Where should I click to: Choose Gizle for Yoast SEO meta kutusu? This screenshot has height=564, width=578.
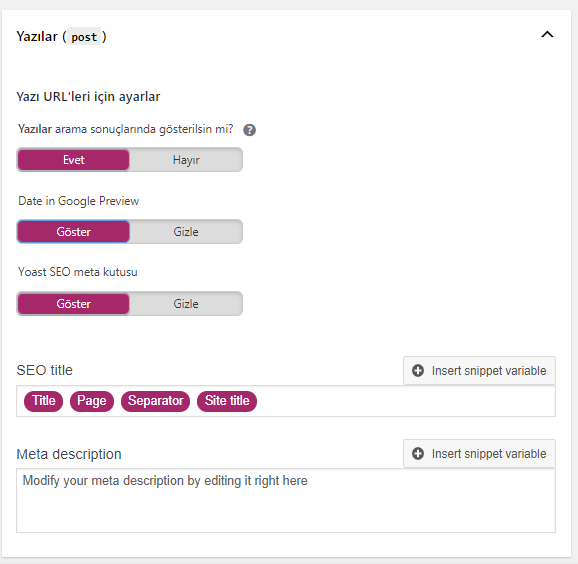pyautogui.click(x=186, y=304)
